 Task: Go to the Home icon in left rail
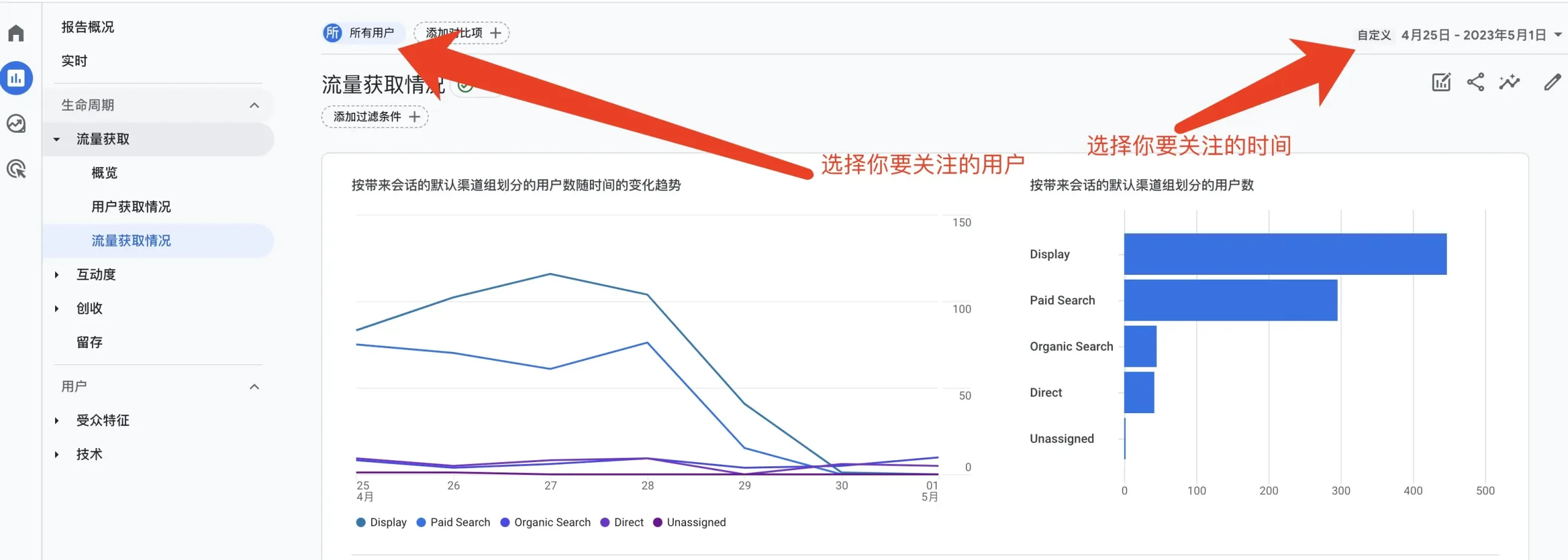click(x=16, y=33)
